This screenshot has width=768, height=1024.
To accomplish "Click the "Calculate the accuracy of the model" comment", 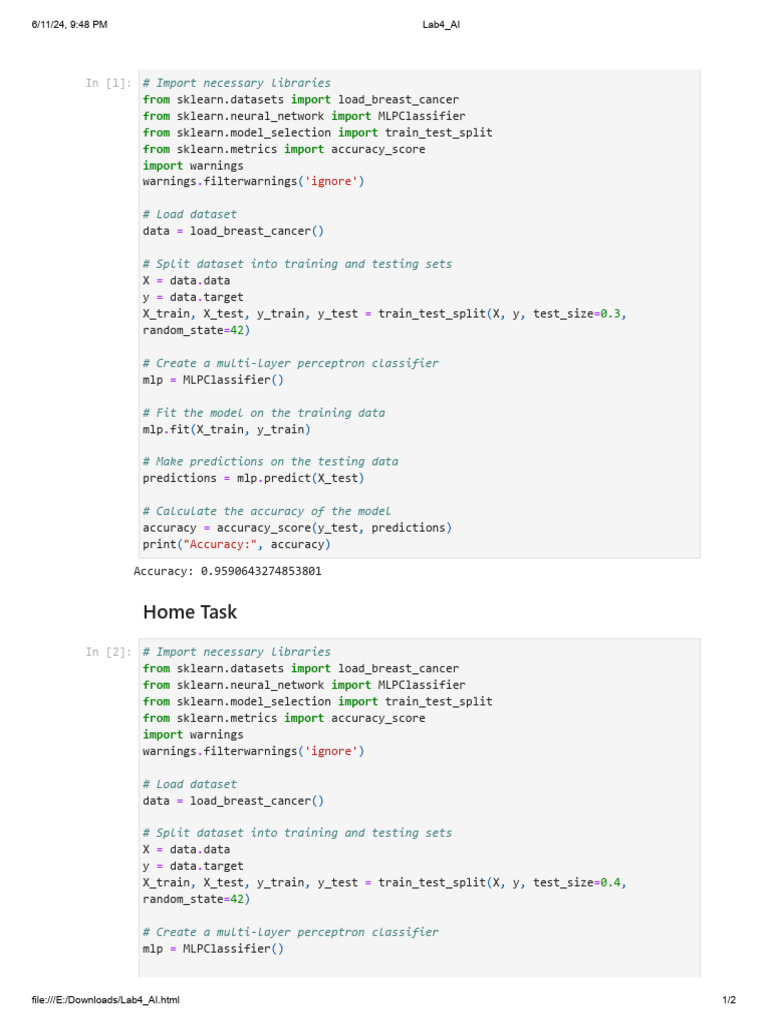I will [x=267, y=511].
